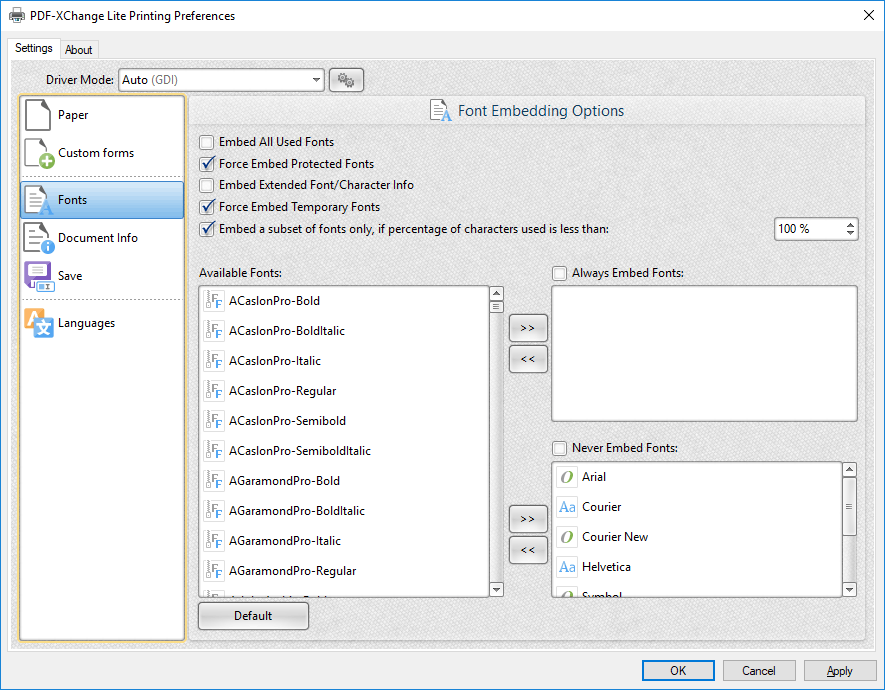Uncheck Force Embed Temporary Fonts
The width and height of the screenshot is (885, 690).
tap(207, 207)
